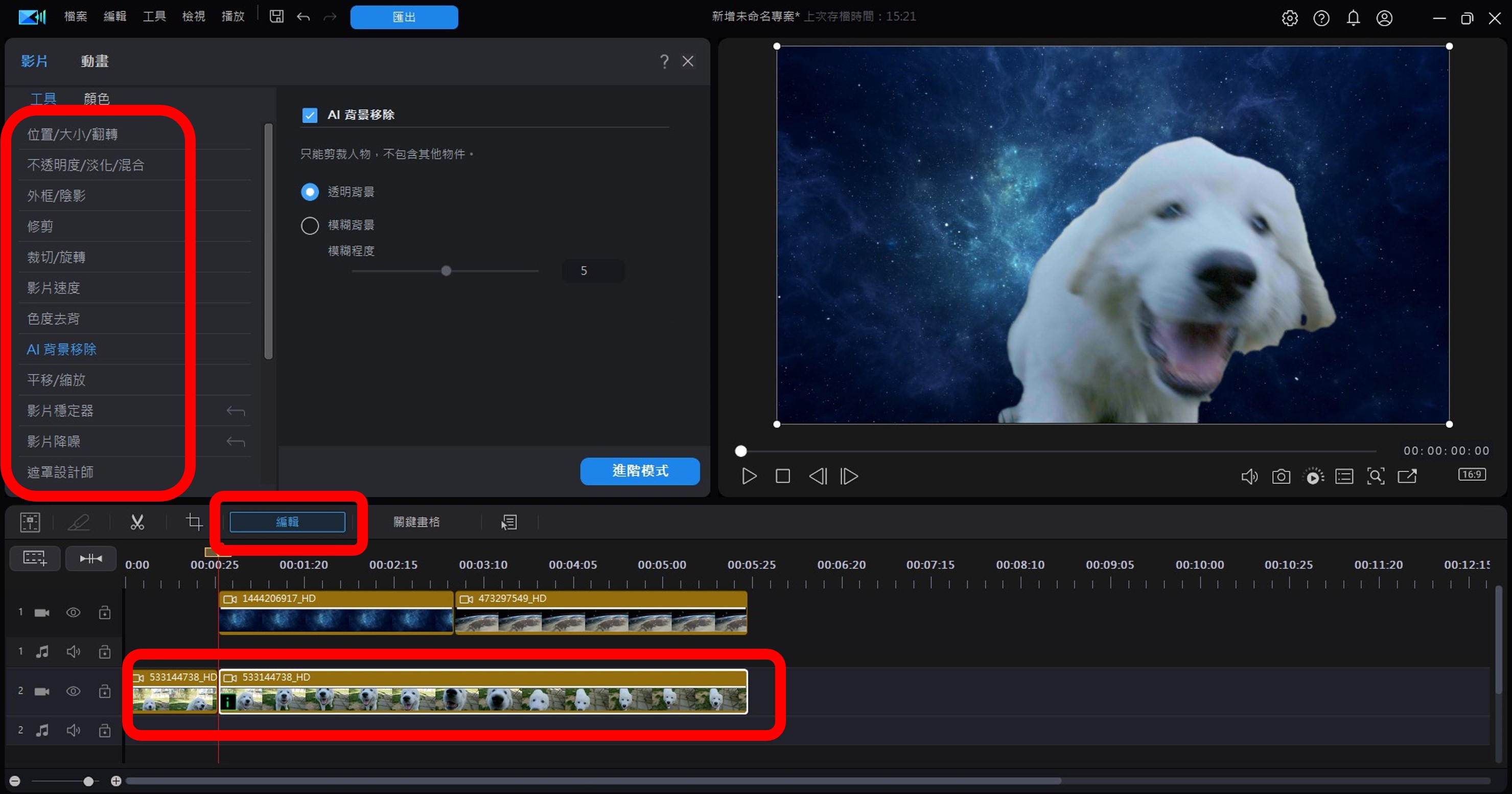Click the save project floppy icon

pyautogui.click(x=276, y=16)
